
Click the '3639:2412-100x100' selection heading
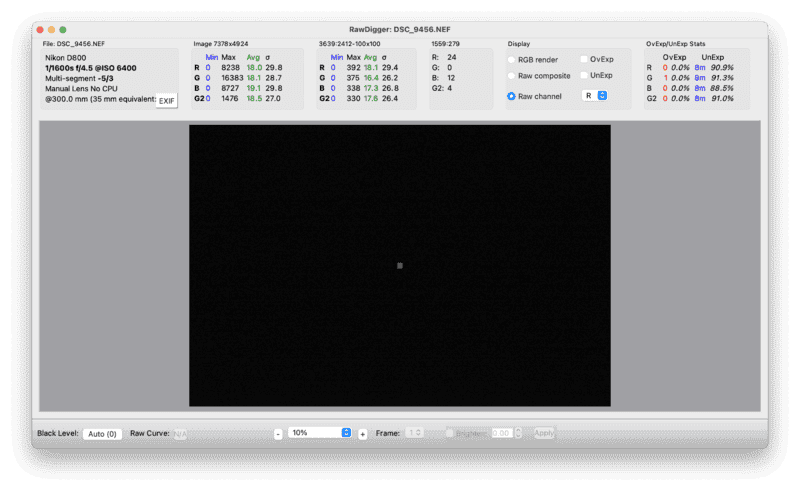pyautogui.click(x=349, y=44)
